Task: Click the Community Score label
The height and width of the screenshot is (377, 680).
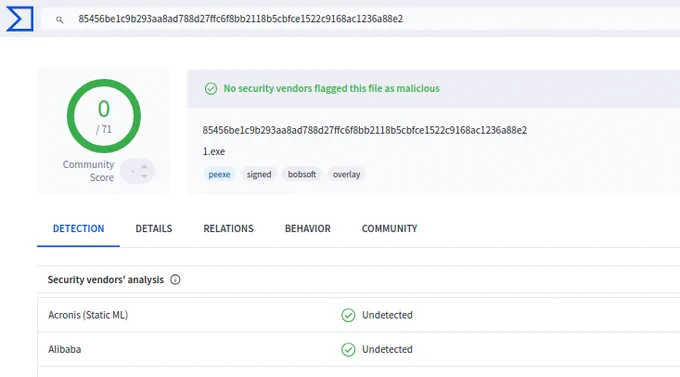Action: [88, 171]
